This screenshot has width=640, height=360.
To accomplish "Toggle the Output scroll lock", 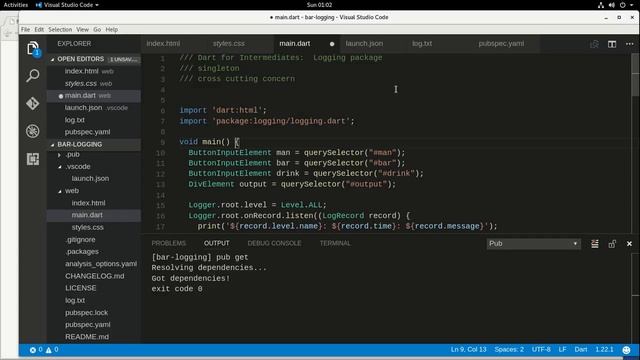I will point(612,244).
